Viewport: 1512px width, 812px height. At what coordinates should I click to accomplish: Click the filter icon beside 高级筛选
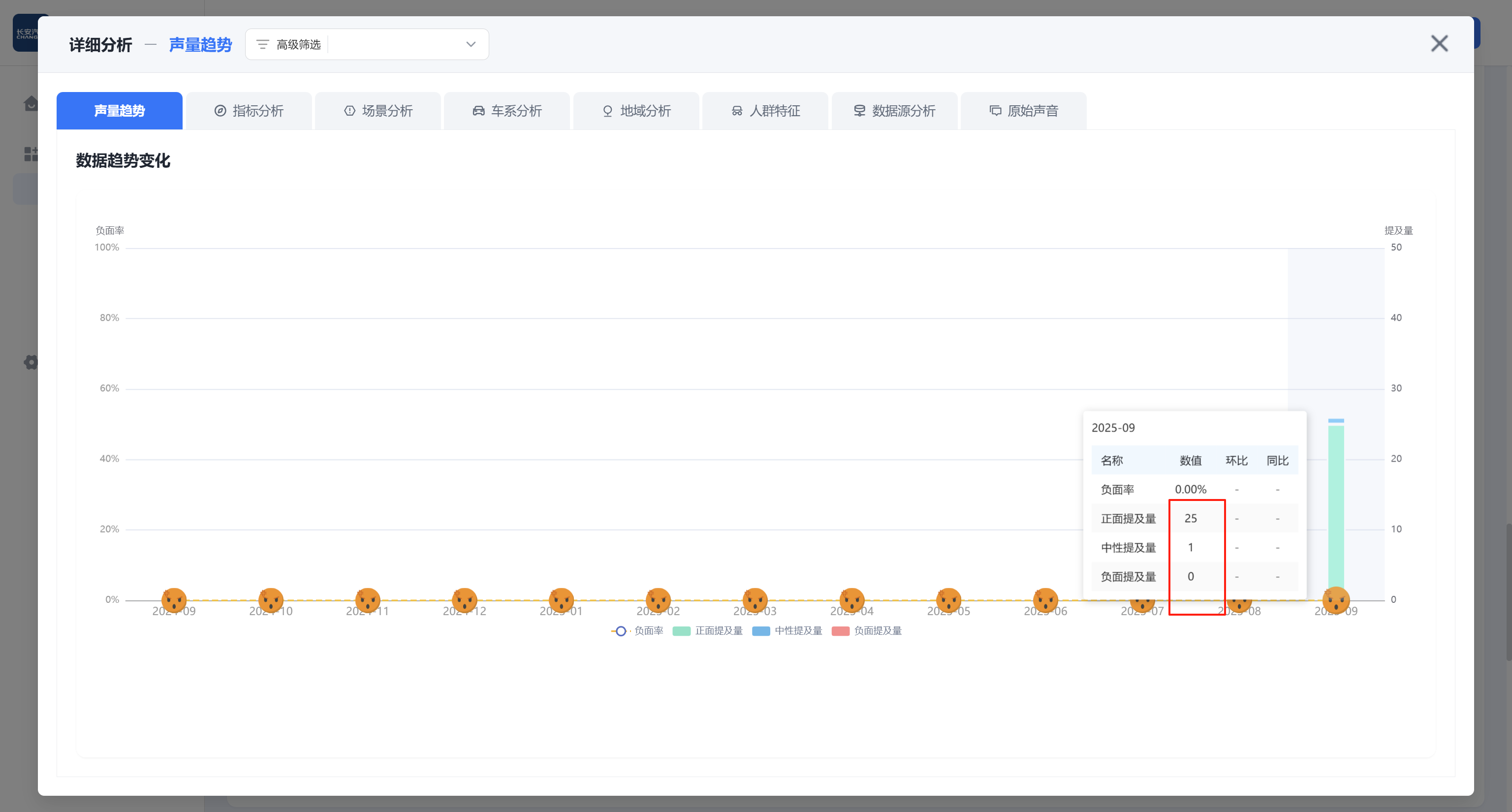[262, 45]
